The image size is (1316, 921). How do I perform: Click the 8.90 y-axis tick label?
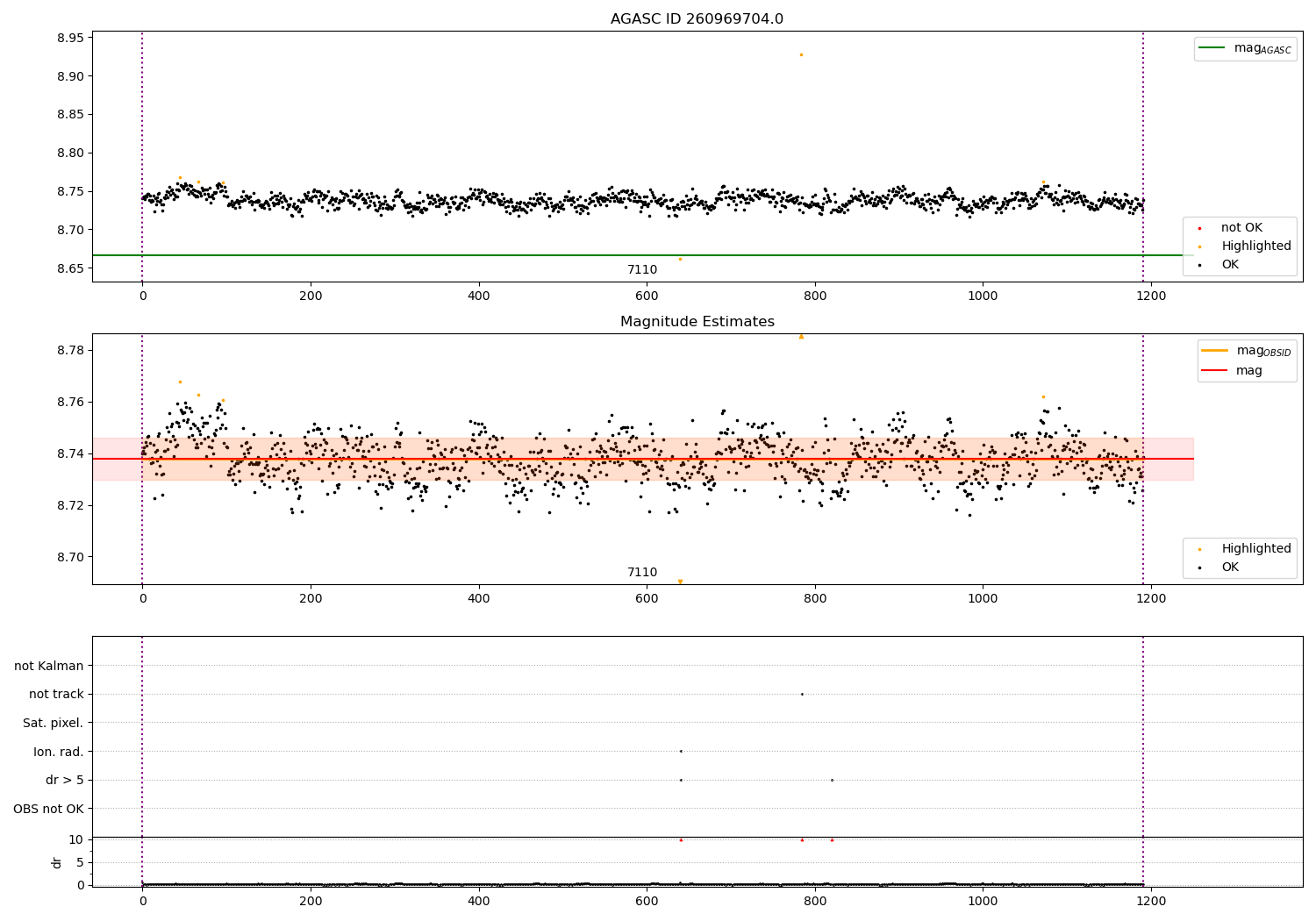[x=70, y=76]
